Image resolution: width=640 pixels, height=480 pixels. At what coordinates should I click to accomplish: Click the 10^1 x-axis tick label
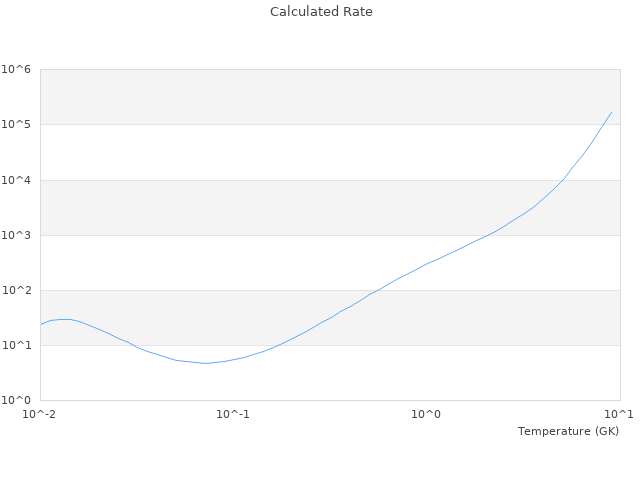click(619, 414)
